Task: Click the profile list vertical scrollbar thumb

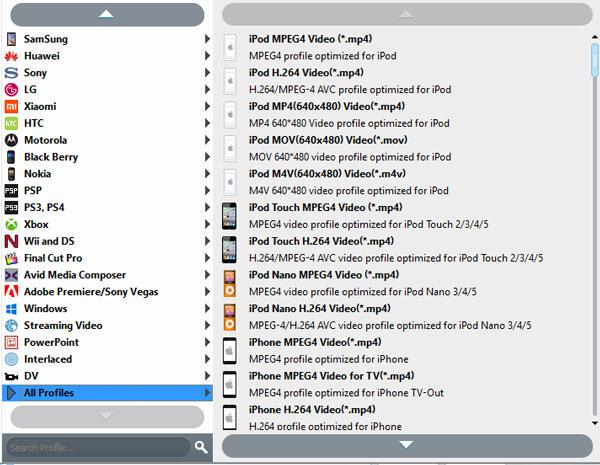Action: tap(595, 60)
